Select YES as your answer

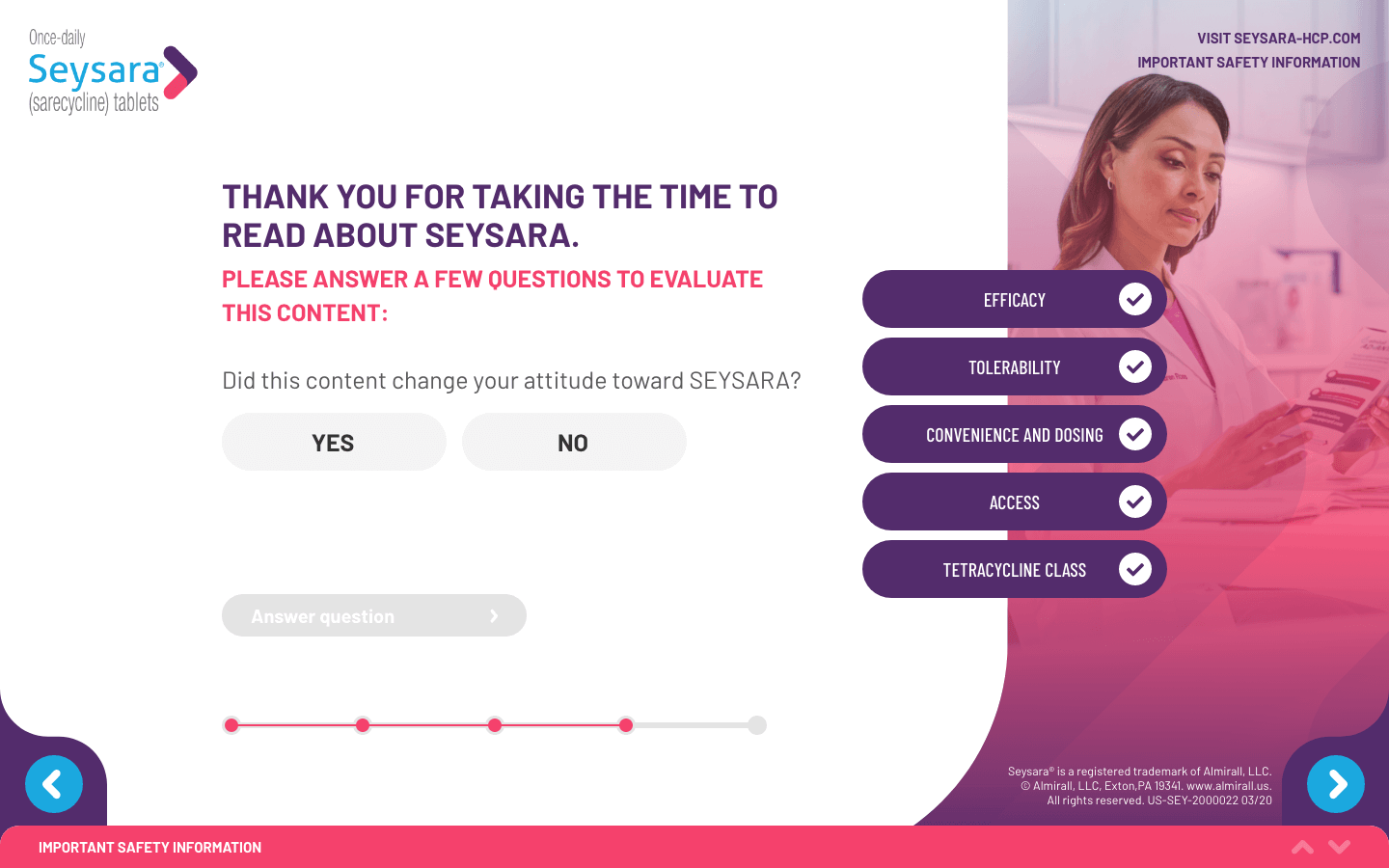[334, 443]
